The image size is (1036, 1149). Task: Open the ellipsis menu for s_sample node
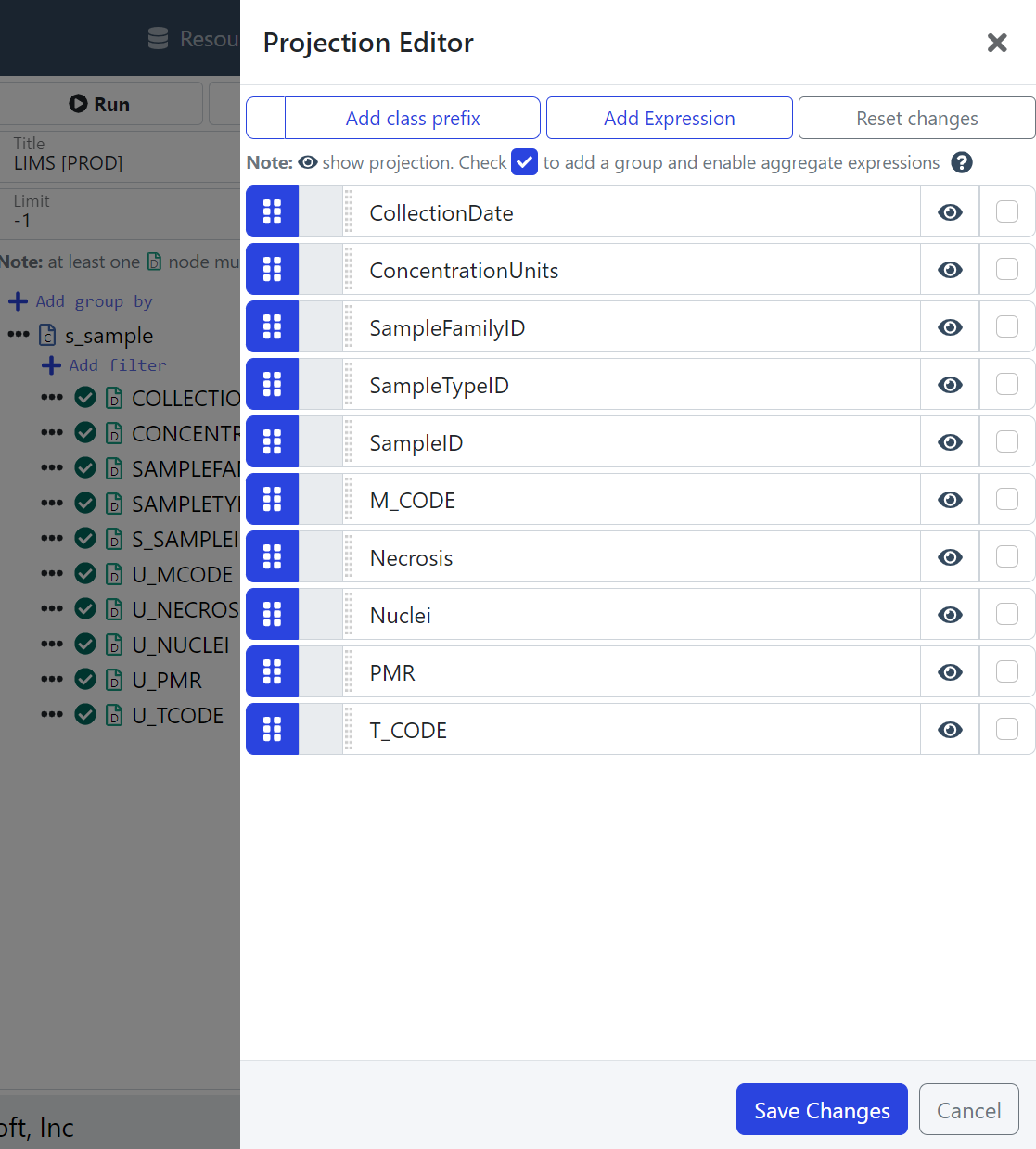19,335
